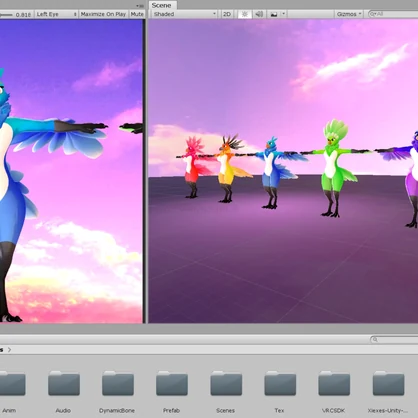This screenshot has height=418, width=418.
Task: Open the Xiexes-Unity folder
Action: point(388,383)
